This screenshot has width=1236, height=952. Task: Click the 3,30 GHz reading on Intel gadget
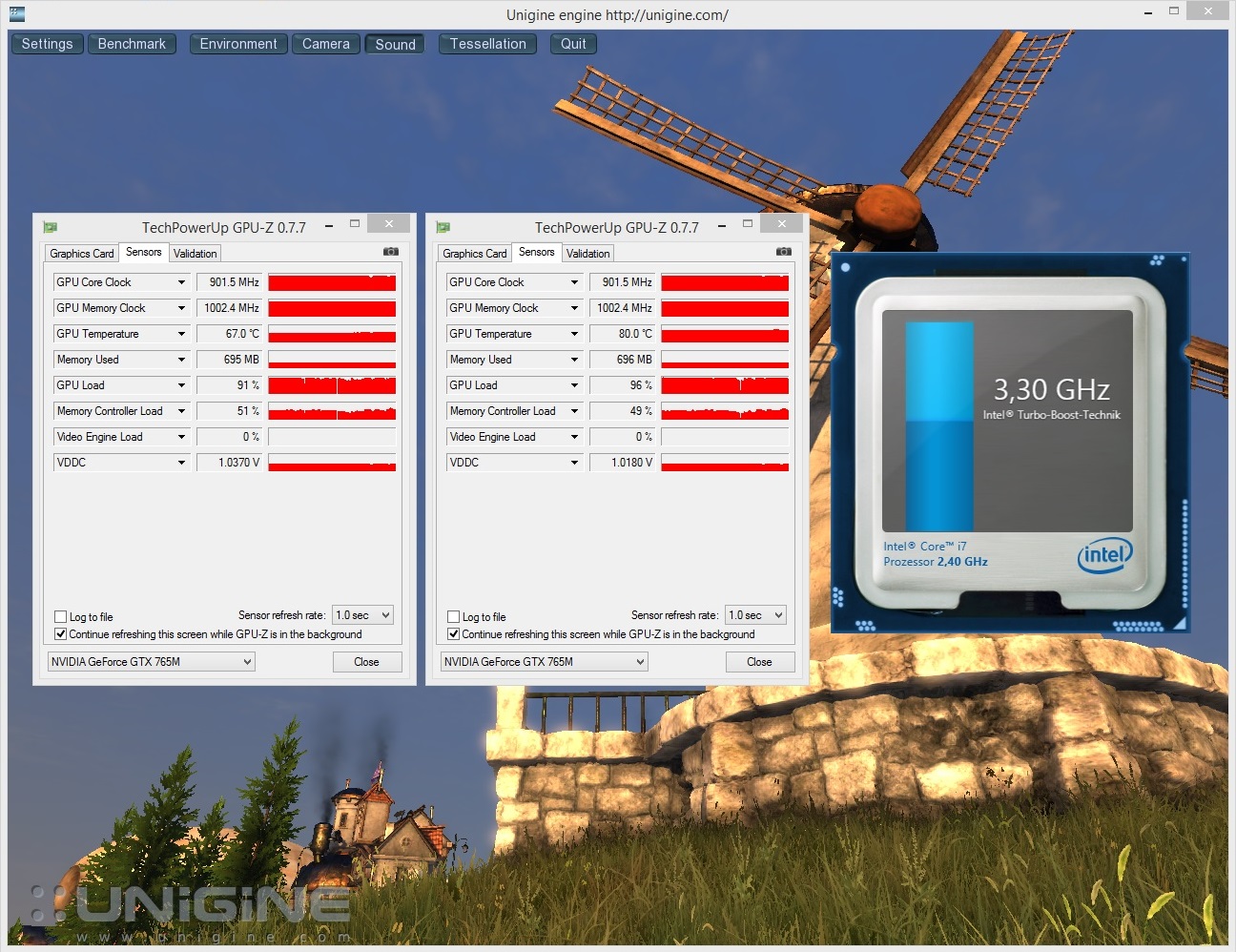tap(1052, 389)
